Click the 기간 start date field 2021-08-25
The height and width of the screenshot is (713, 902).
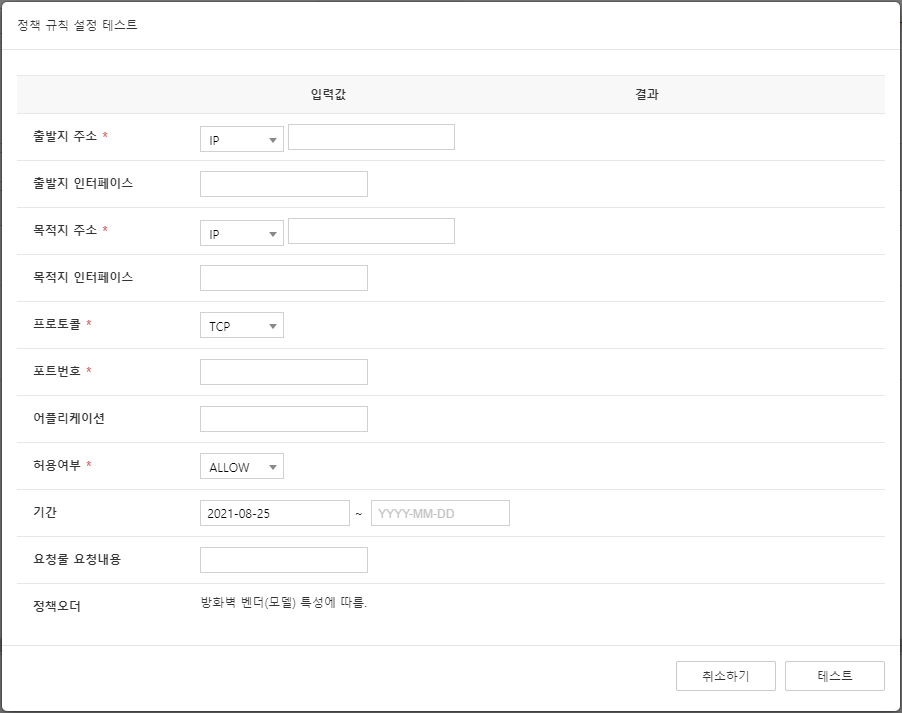click(x=274, y=513)
